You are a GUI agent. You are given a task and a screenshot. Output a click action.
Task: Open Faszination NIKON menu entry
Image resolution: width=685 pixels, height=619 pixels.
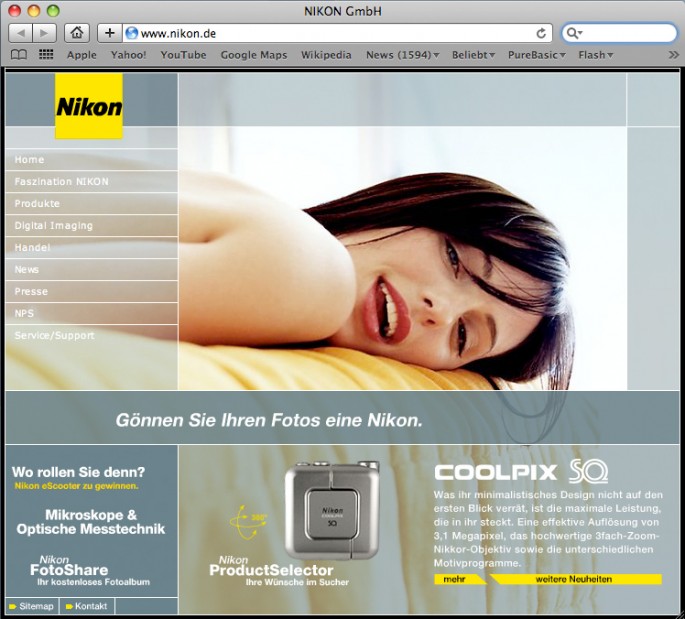92,181
